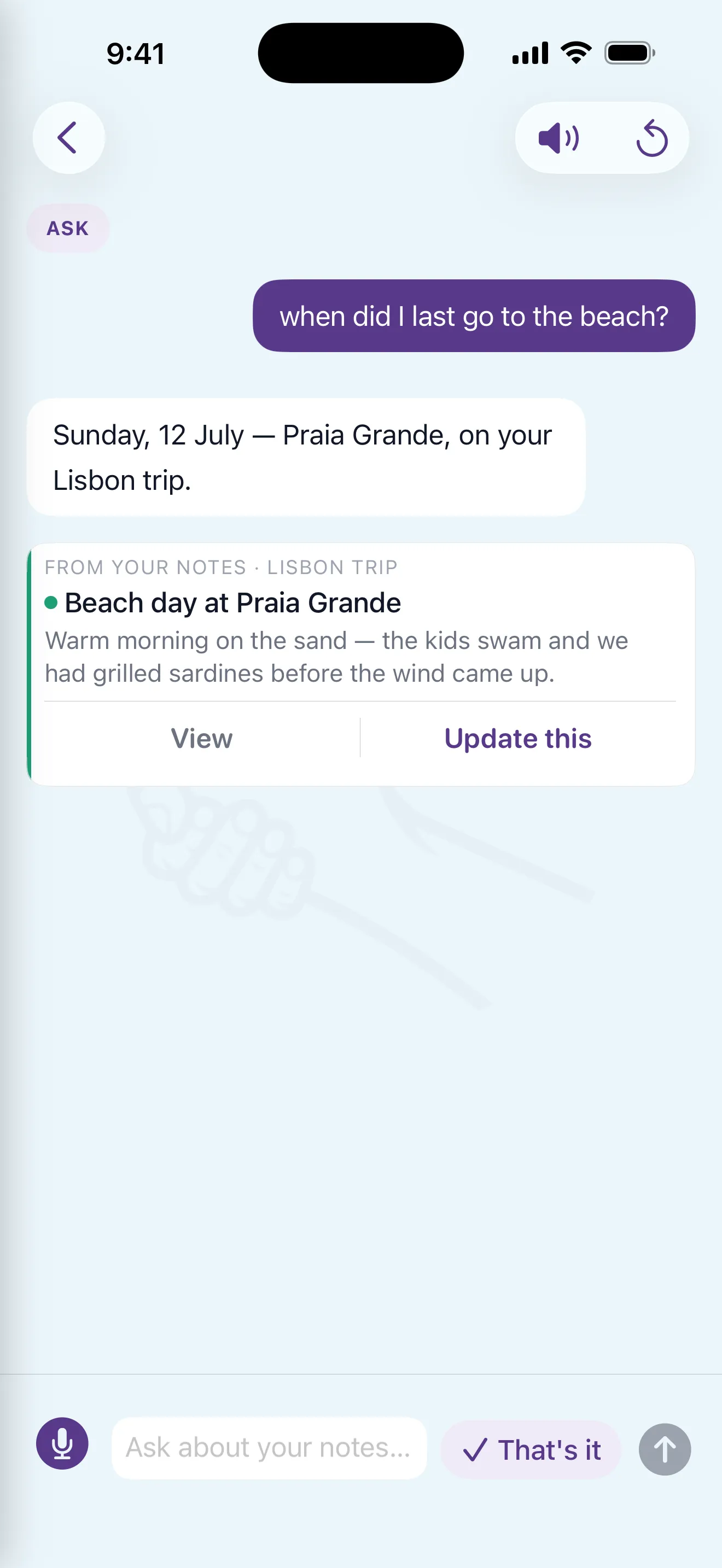Image resolution: width=722 pixels, height=1568 pixels.
Task: Tap the note excerpt about grilled sardines
Action: [x=336, y=657]
